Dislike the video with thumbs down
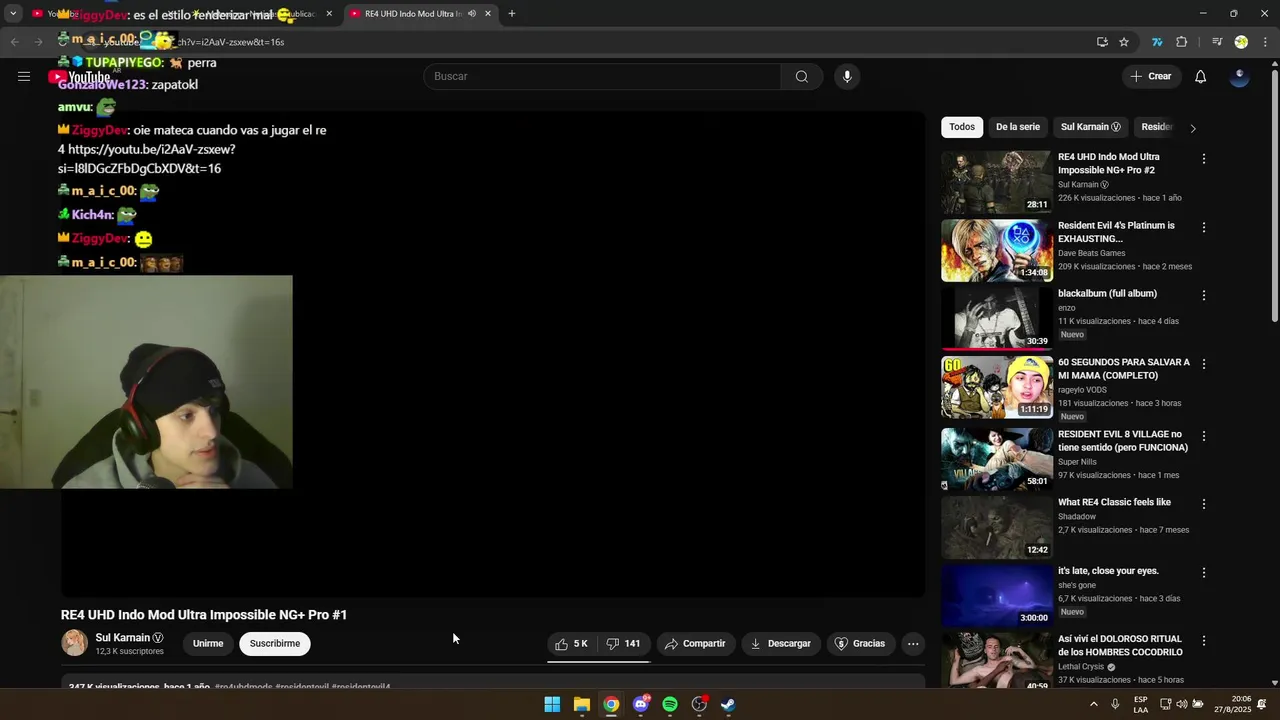This screenshot has width=1280, height=720. pos(624,644)
